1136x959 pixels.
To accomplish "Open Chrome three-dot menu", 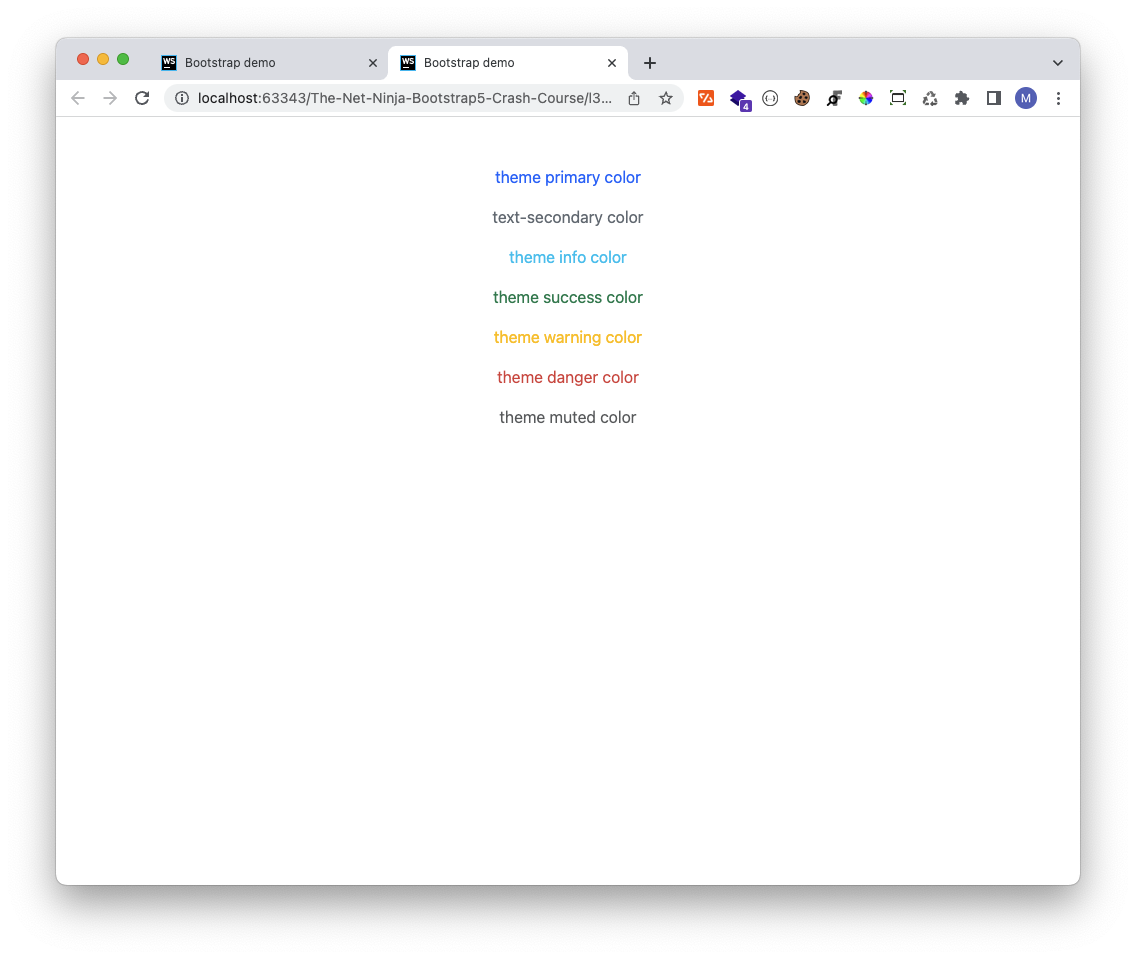I will [x=1058, y=98].
